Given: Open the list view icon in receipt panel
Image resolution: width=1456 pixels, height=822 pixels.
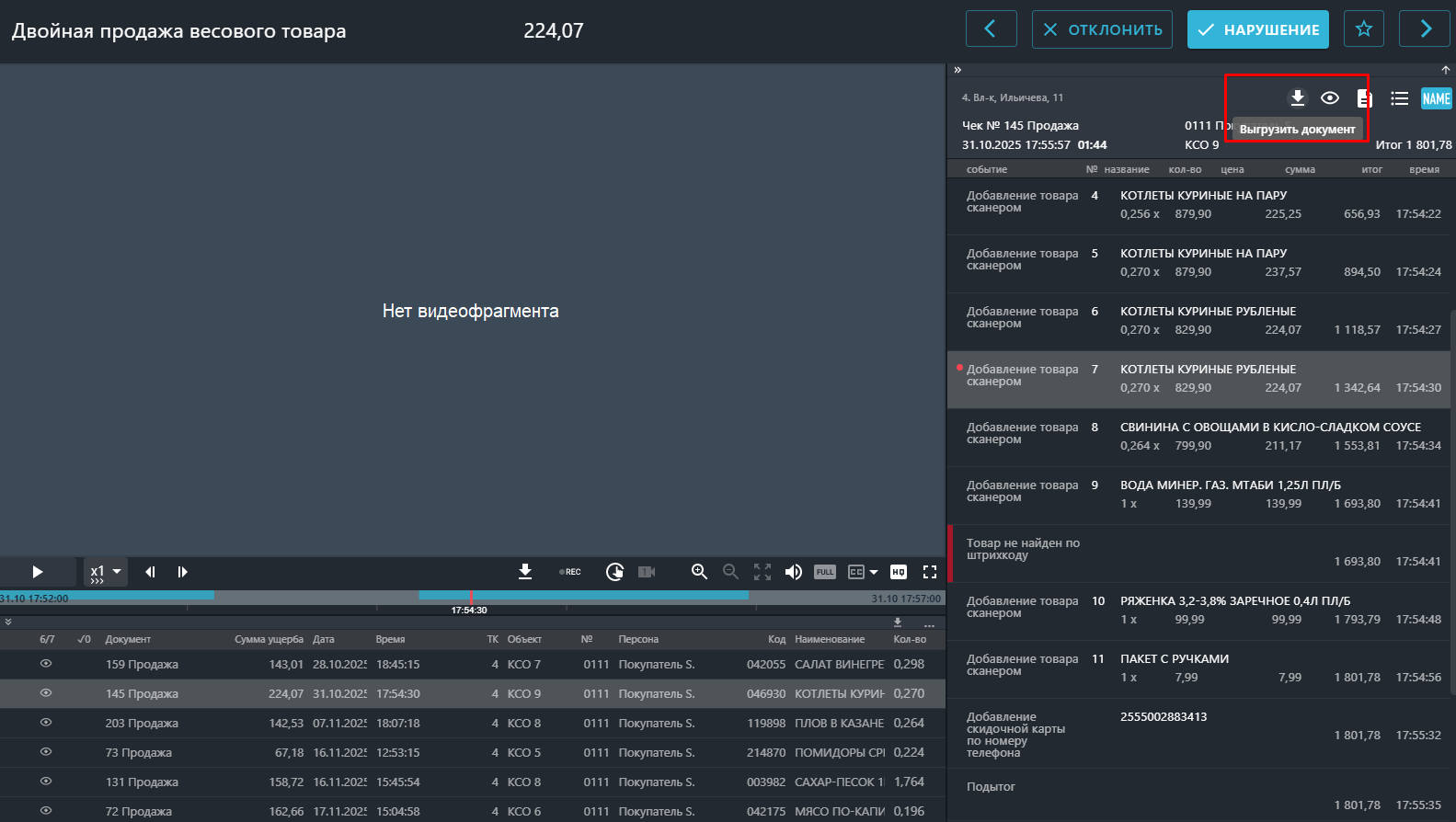Looking at the screenshot, I should [1399, 98].
